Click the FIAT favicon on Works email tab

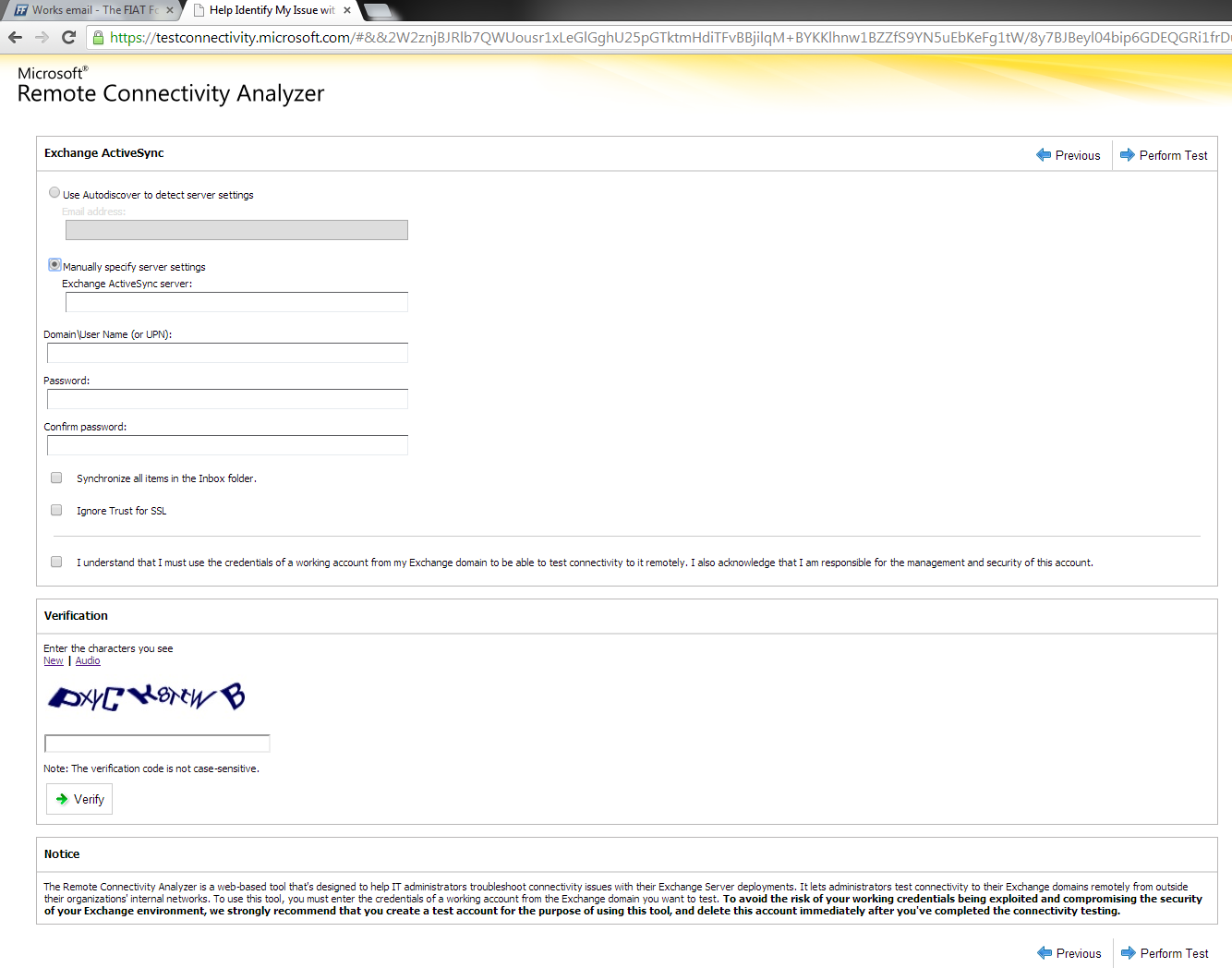coord(20,10)
